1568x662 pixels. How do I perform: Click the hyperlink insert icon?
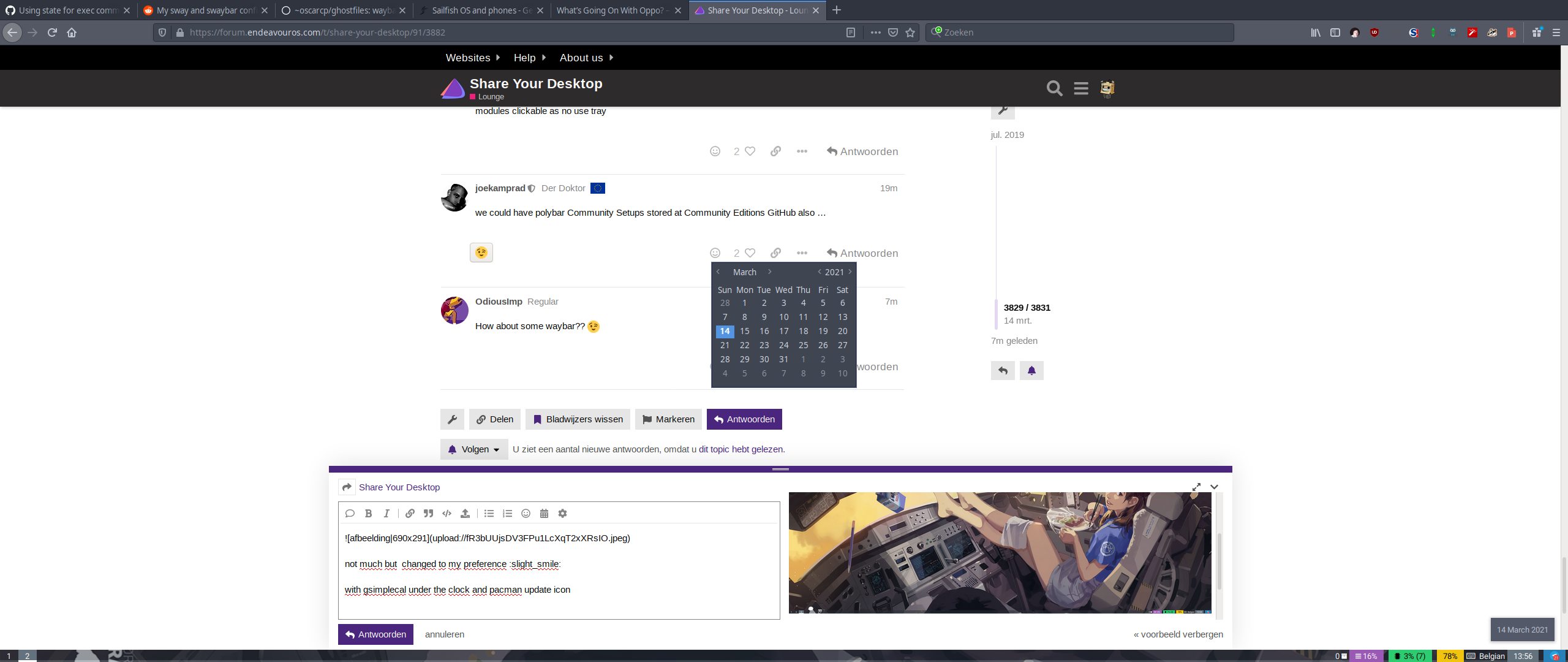(x=409, y=513)
